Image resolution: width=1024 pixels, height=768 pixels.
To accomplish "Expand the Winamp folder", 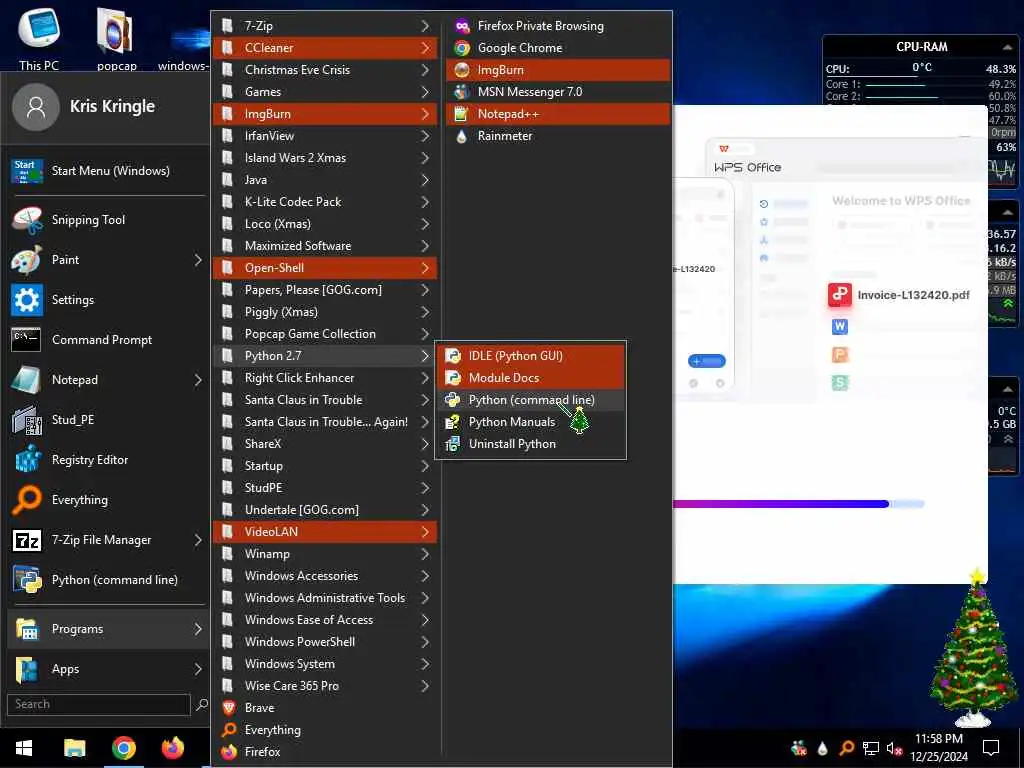I will click(x=325, y=554).
